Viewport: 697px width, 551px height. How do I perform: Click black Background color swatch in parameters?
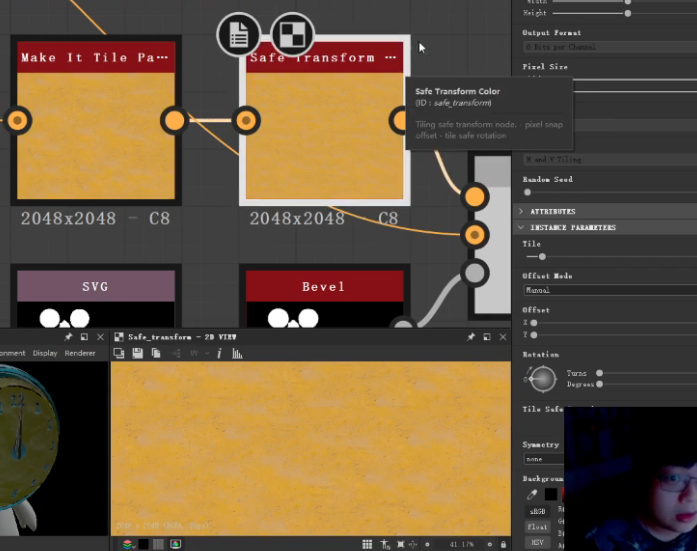coord(551,494)
